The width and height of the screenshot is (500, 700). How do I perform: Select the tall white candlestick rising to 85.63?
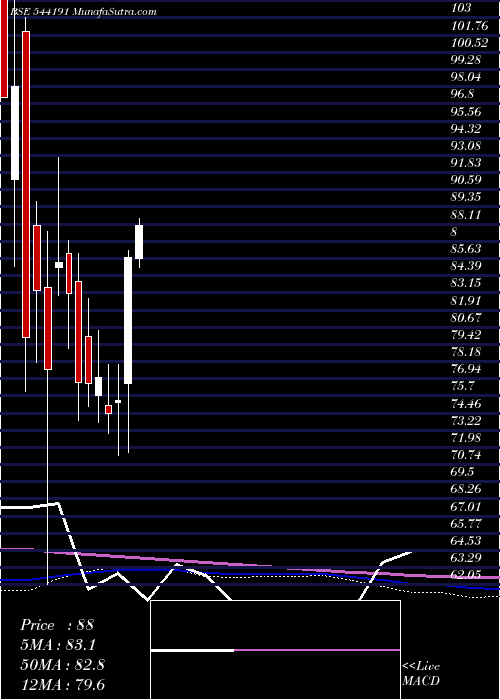point(128,320)
